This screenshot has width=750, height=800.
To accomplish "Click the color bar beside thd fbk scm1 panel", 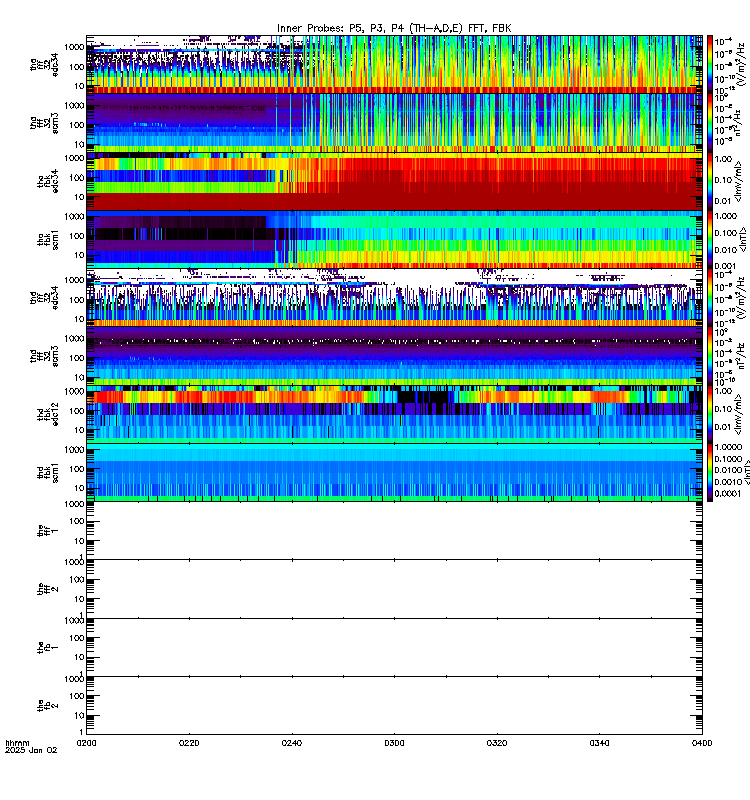I will [710, 472].
